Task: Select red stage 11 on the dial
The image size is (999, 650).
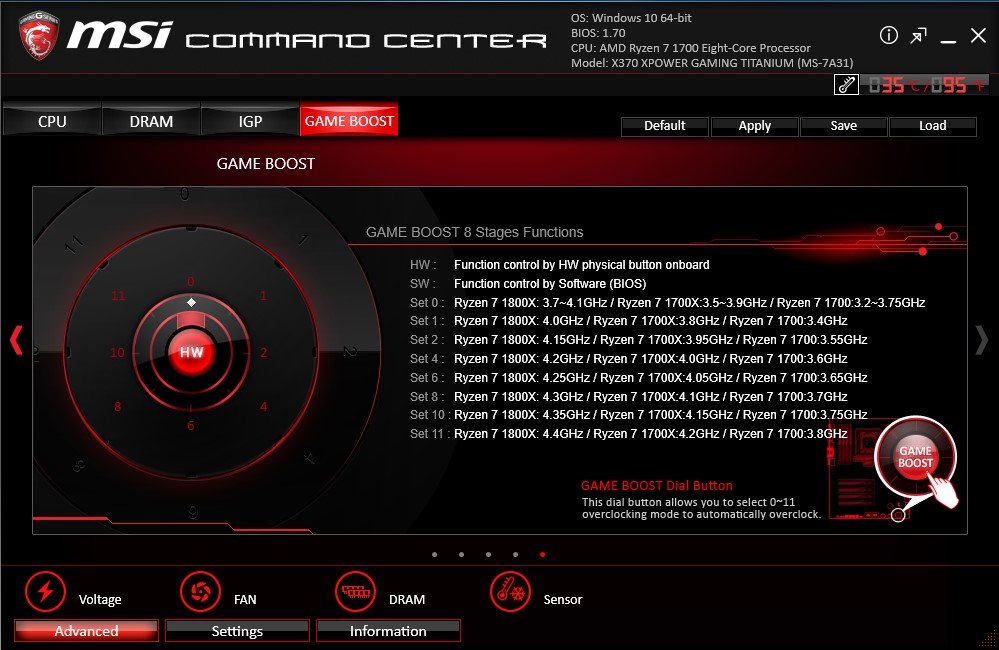Action: (119, 296)
